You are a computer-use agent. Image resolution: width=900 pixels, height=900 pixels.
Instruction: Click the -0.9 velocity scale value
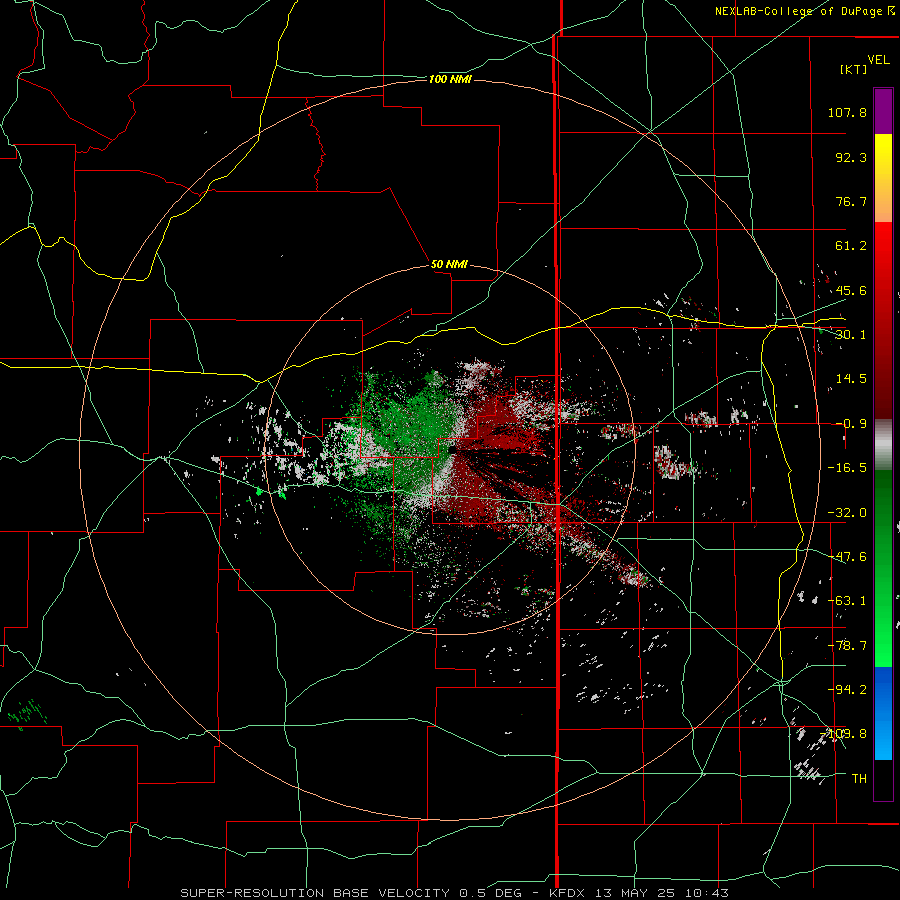851,424
